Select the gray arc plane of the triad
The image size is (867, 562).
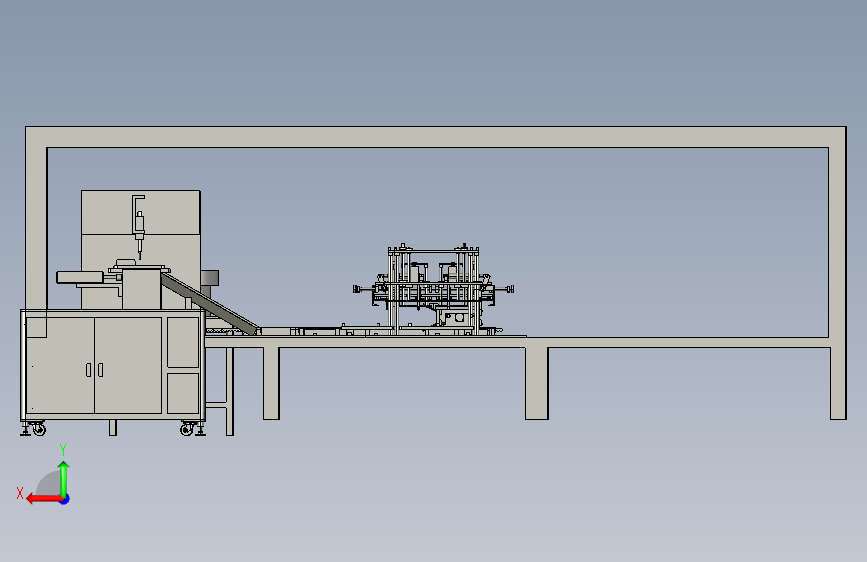pos(49,484)
